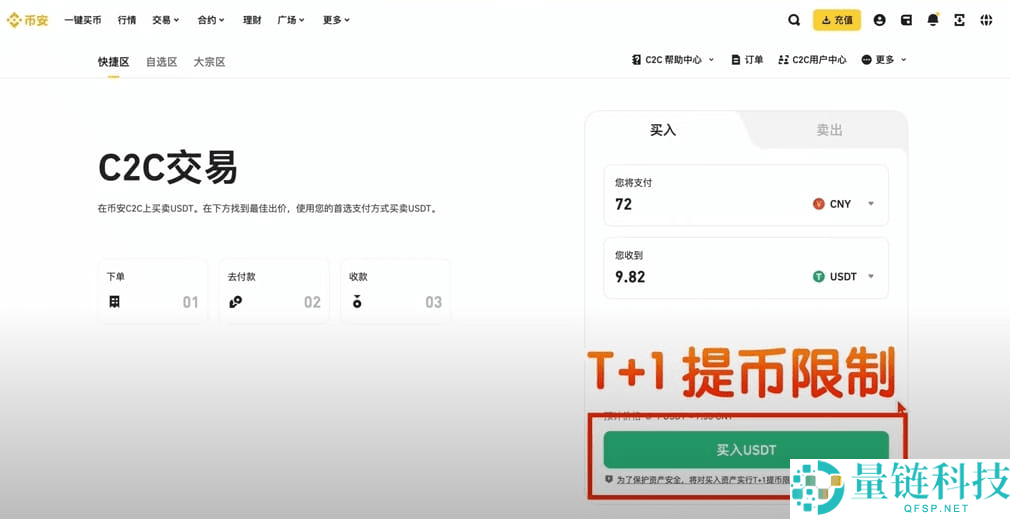Click the 收款 step 03 card
1010x519 pixels.
pos(395,291)
